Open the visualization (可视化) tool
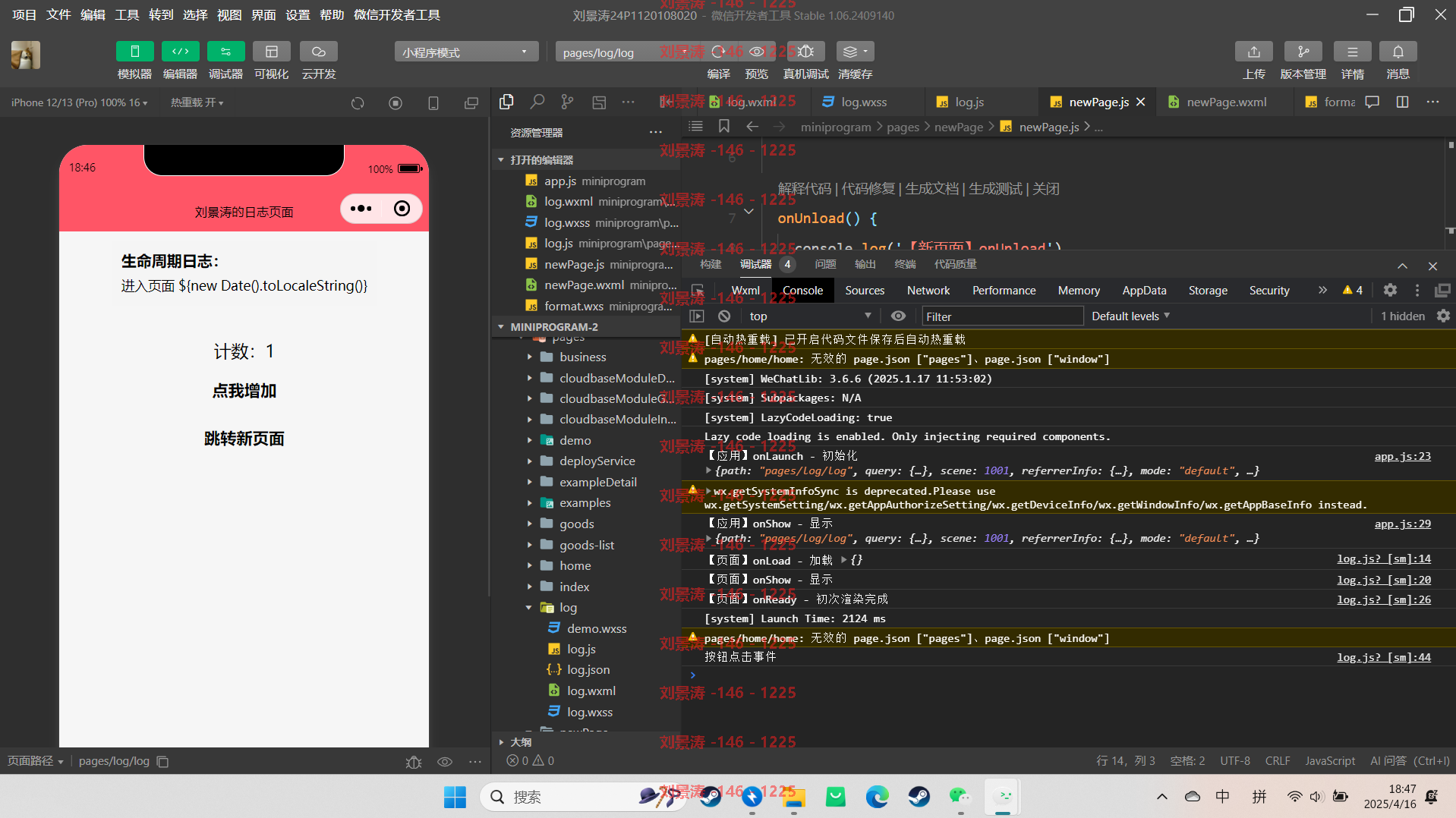 pos(271,52)
